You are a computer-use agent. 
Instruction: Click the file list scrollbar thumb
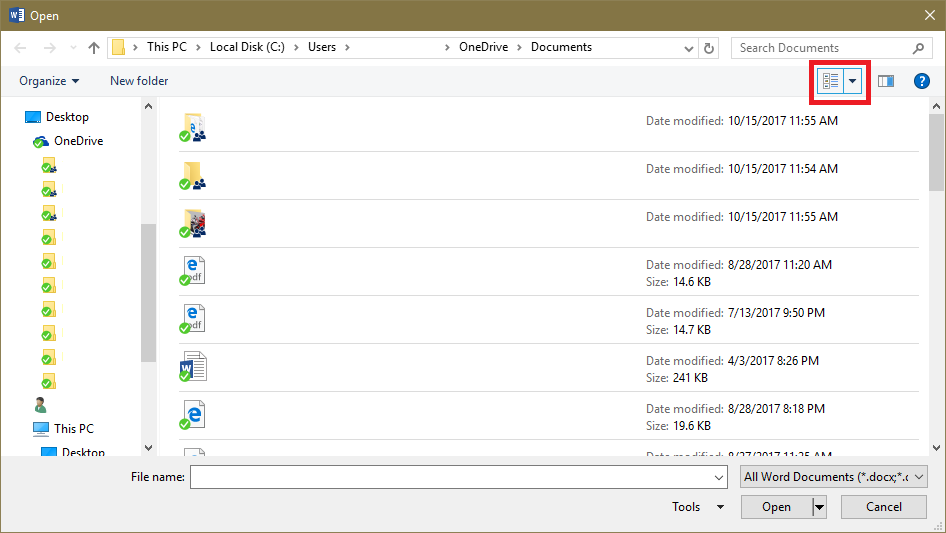pos(936,152)
